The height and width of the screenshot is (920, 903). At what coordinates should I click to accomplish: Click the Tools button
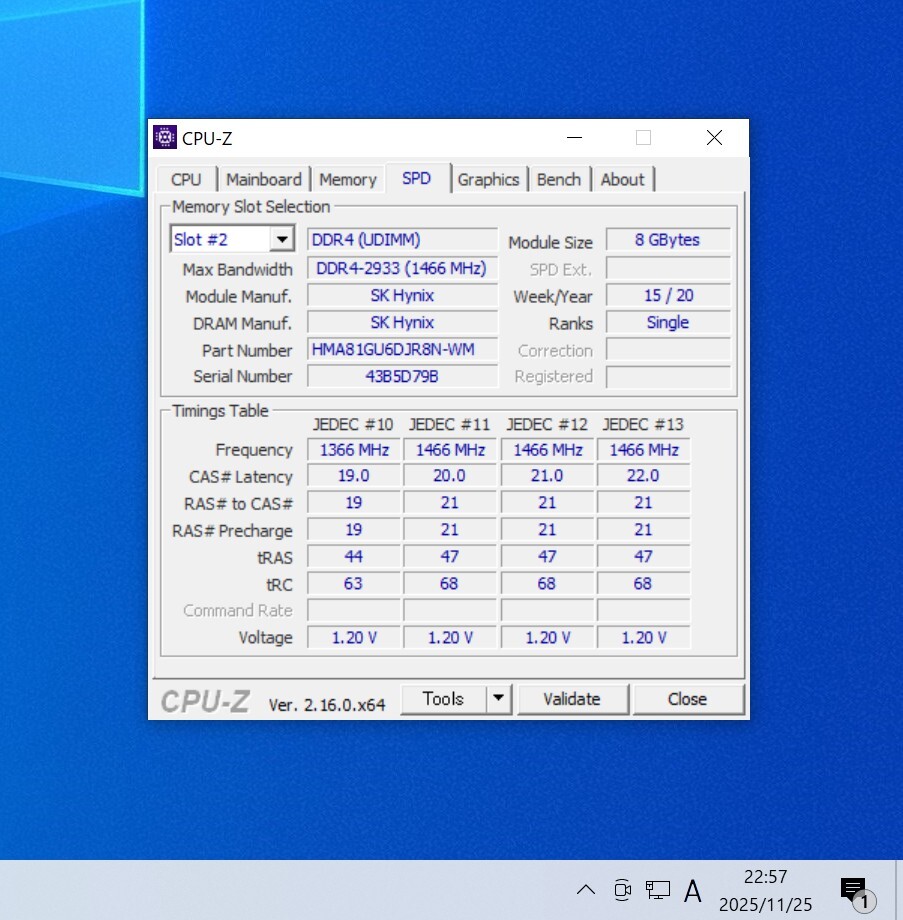pos(443,699)
